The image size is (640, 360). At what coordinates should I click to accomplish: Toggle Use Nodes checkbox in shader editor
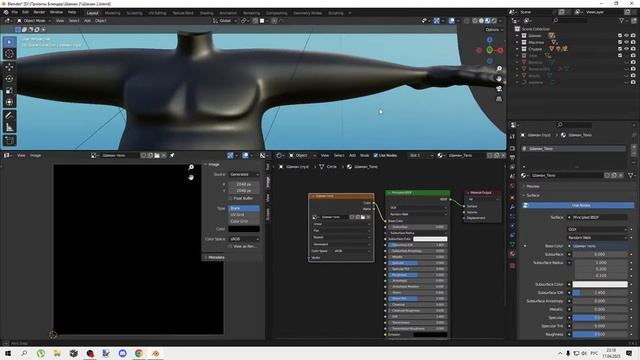(376, 156)
